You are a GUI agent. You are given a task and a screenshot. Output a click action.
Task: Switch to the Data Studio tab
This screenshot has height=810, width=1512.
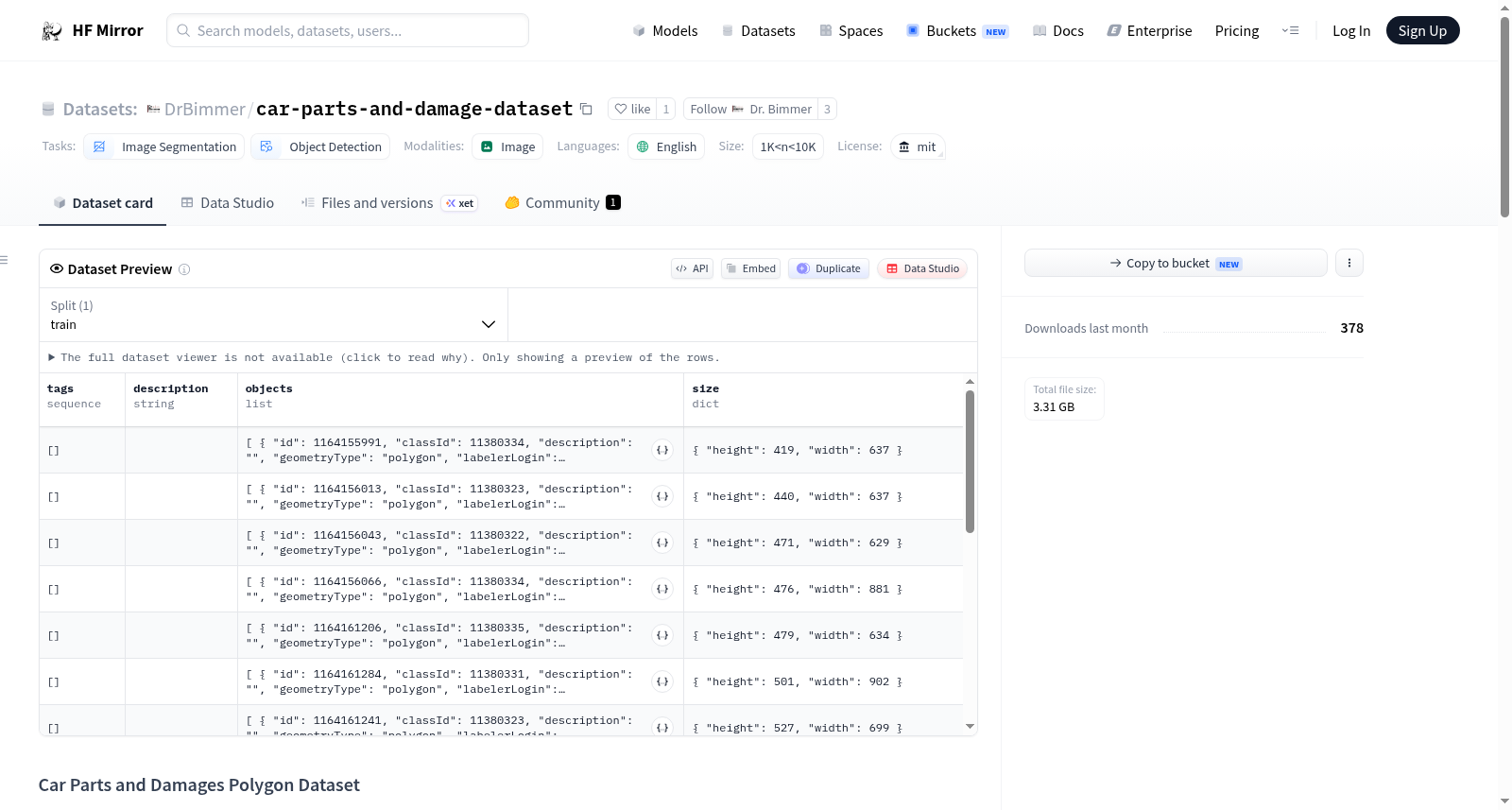click(228, 202)
